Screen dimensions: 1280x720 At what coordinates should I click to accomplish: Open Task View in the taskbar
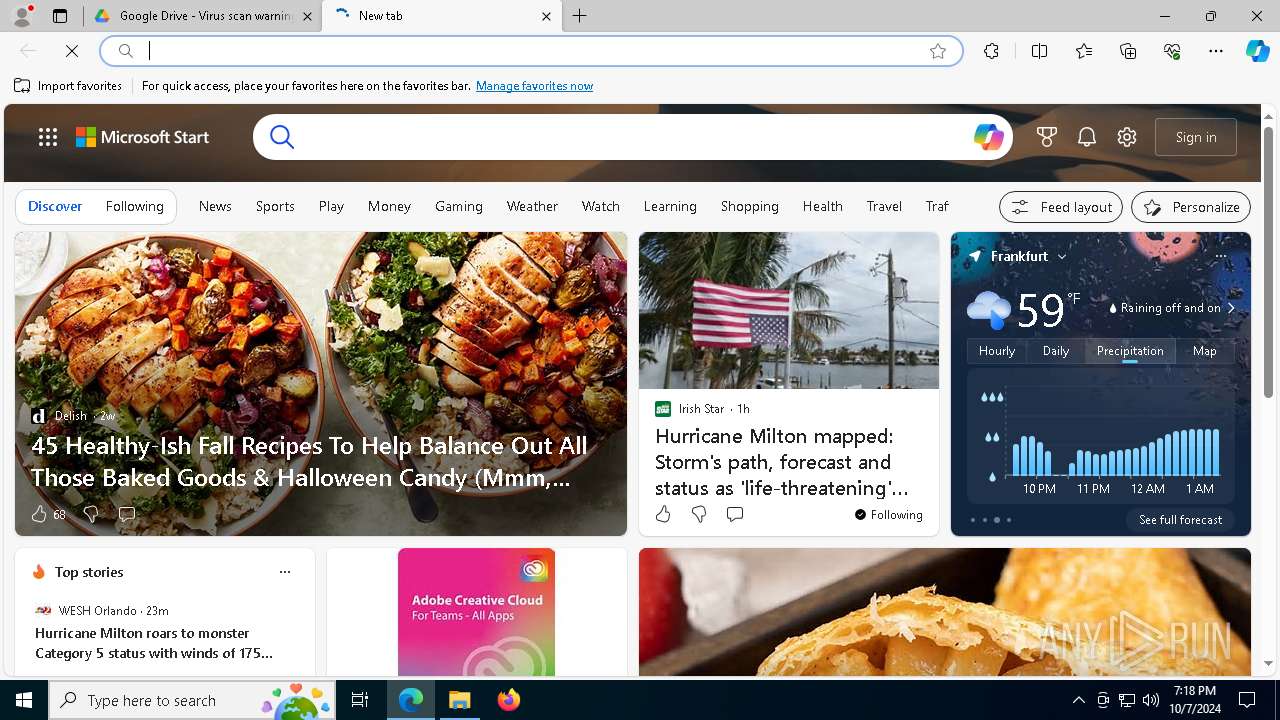coord(360,700)
